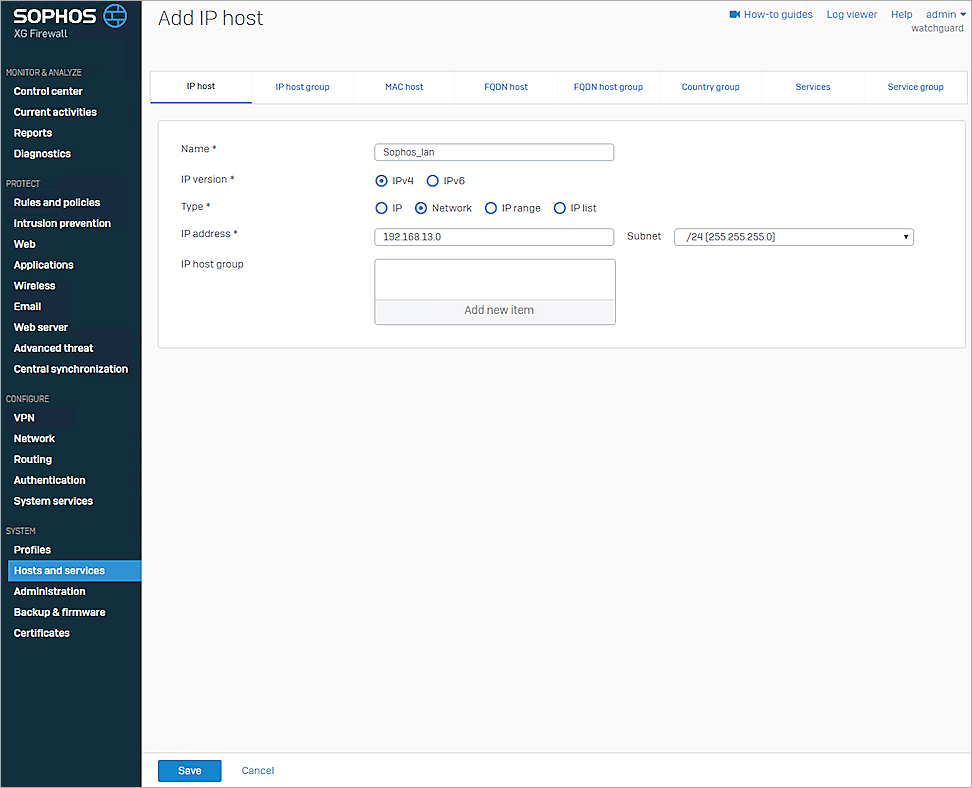Select the IP list type option
The width and height of the screenshot is (972, 788).
(560, 207)
